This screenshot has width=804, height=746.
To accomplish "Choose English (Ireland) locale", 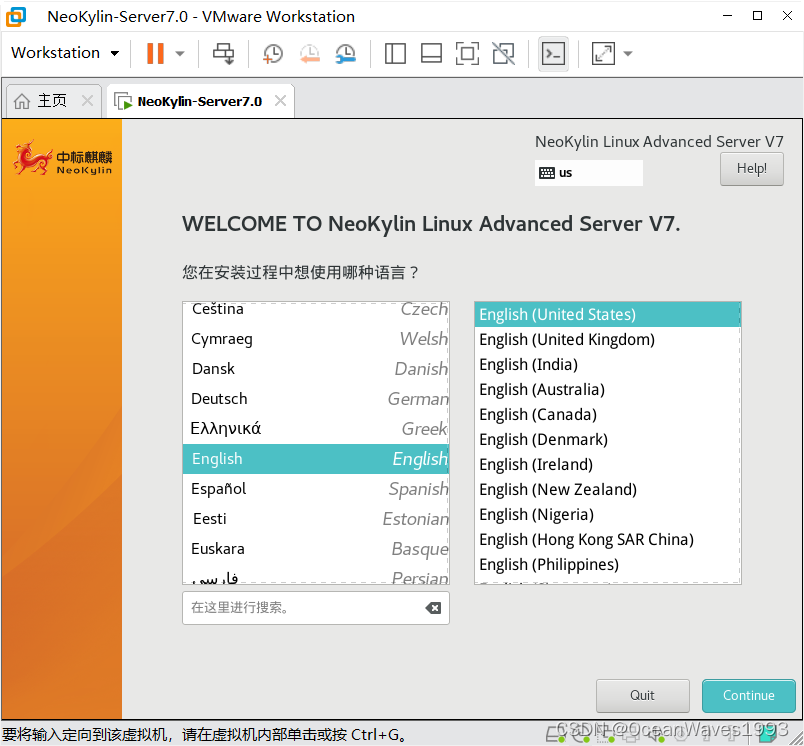I will click(608, 465).
